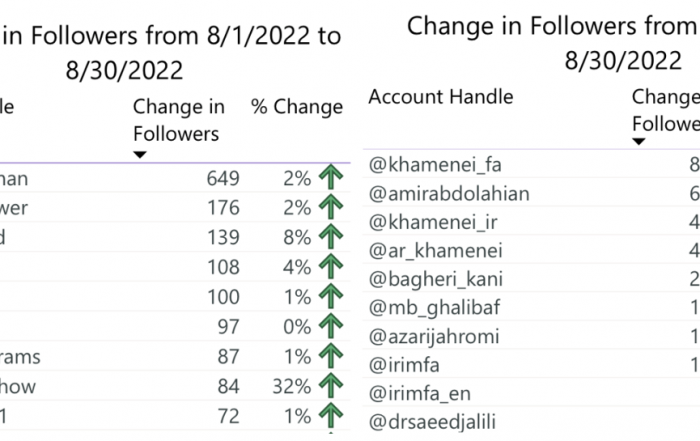Sort by the % Change column header
The height and width of the screenshot is (441, 700).
point(296,107)
